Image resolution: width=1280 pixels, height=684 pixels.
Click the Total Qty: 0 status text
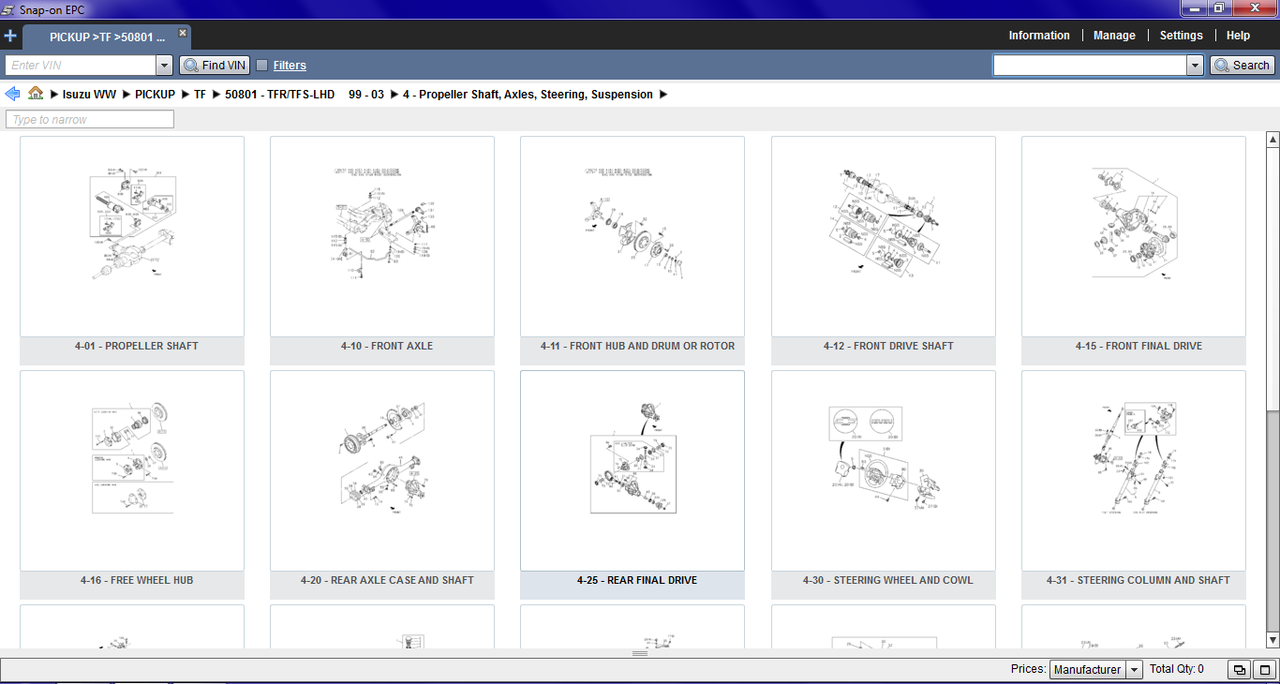click(x=1177, y=669)
